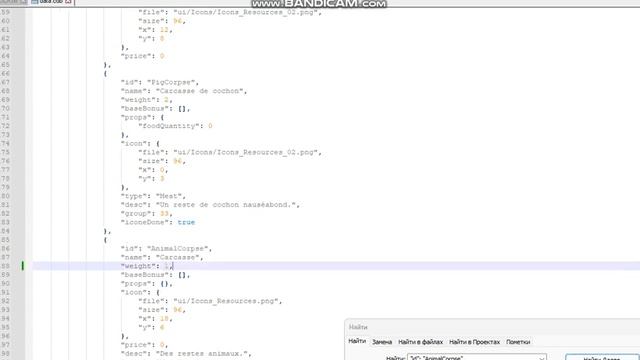Click the "x": 12 line

155,30
